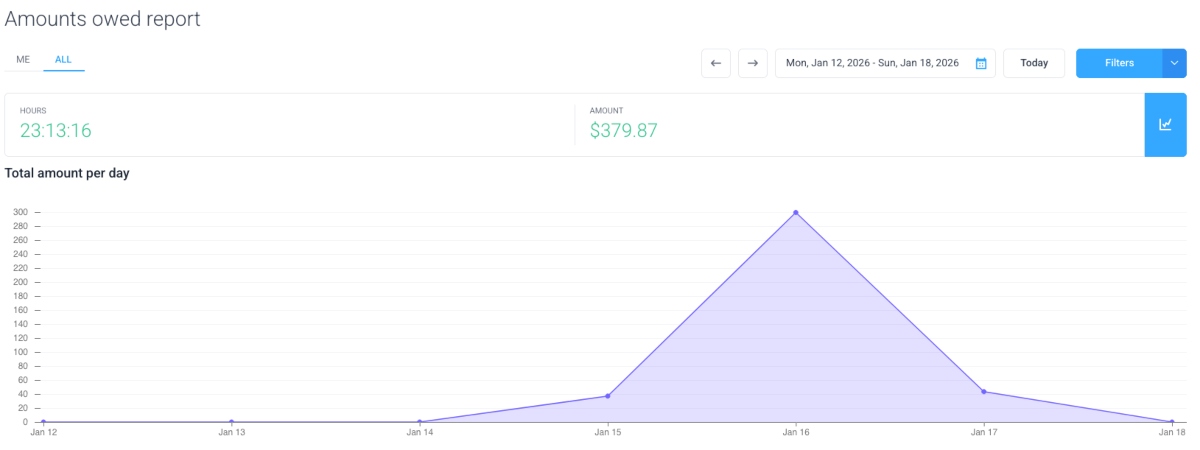Switch to the ME tab
The image size is (1200, 450).
(x=23, y=60)
